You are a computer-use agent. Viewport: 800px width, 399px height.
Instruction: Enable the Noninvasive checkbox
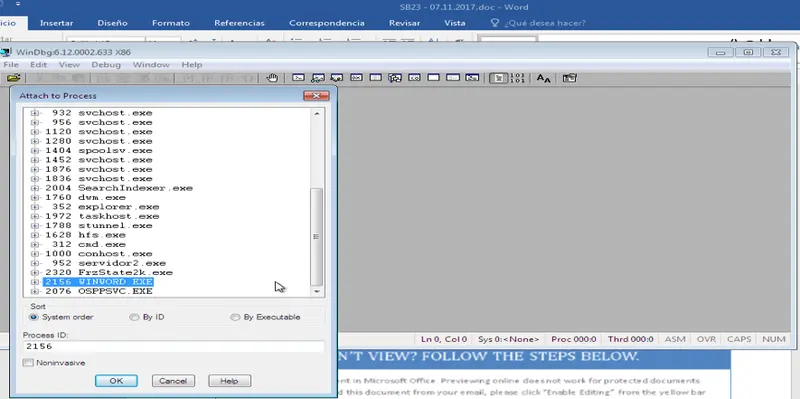pyautogui.click(x=29, y=363)
